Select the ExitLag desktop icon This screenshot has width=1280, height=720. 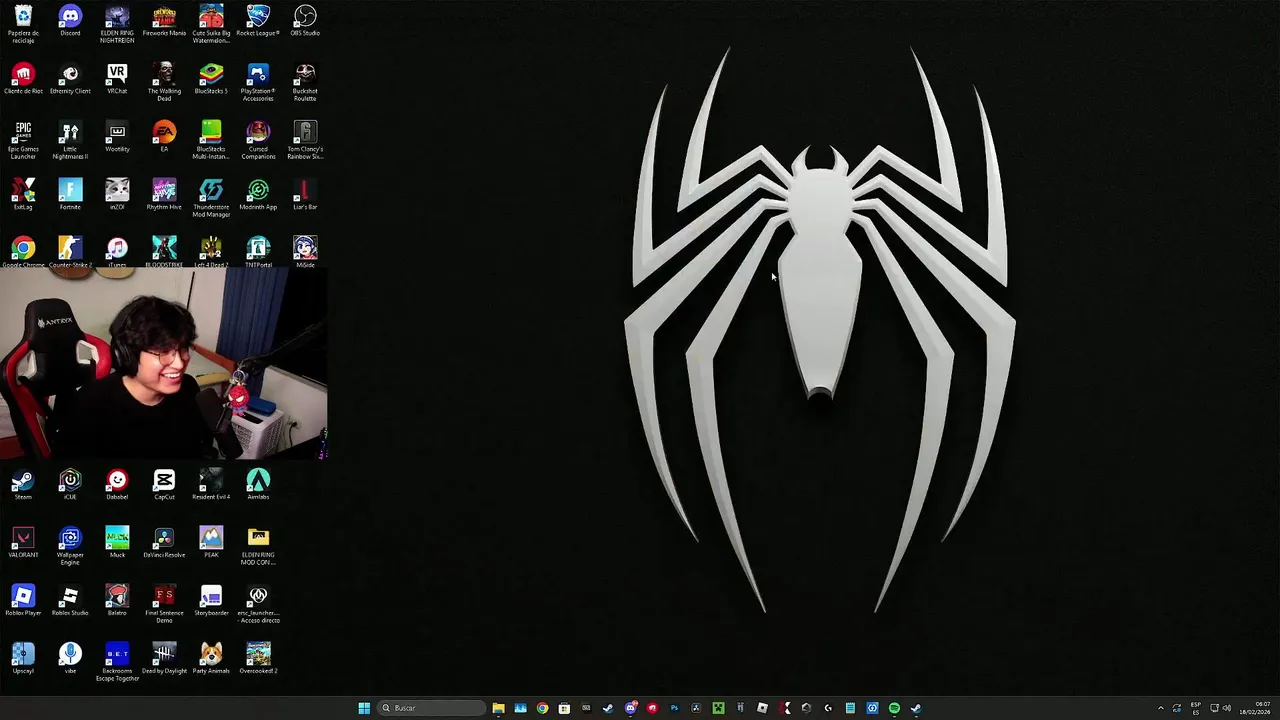click(x=23, y=195)
